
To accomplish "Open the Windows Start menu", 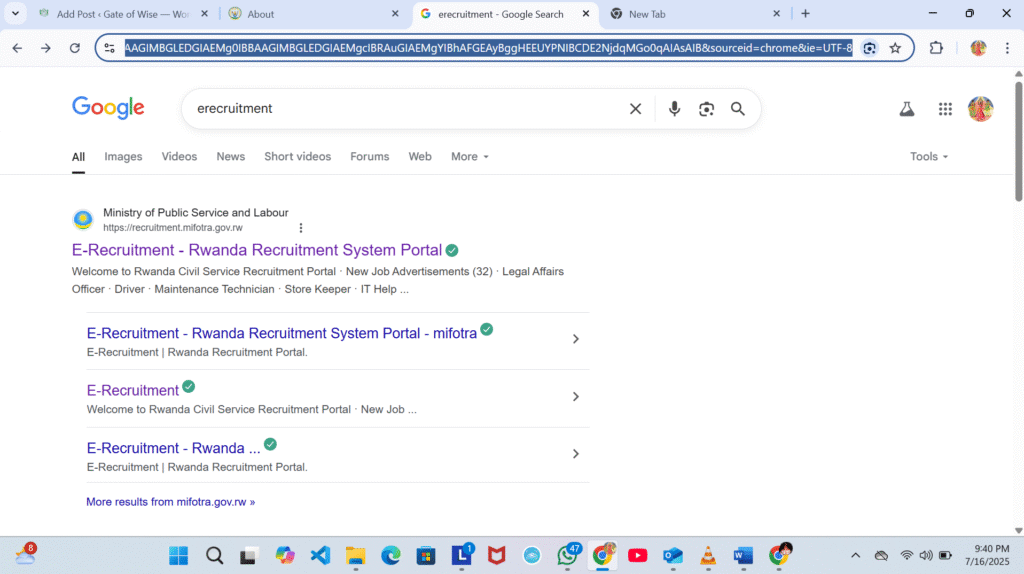I will 178,556.
